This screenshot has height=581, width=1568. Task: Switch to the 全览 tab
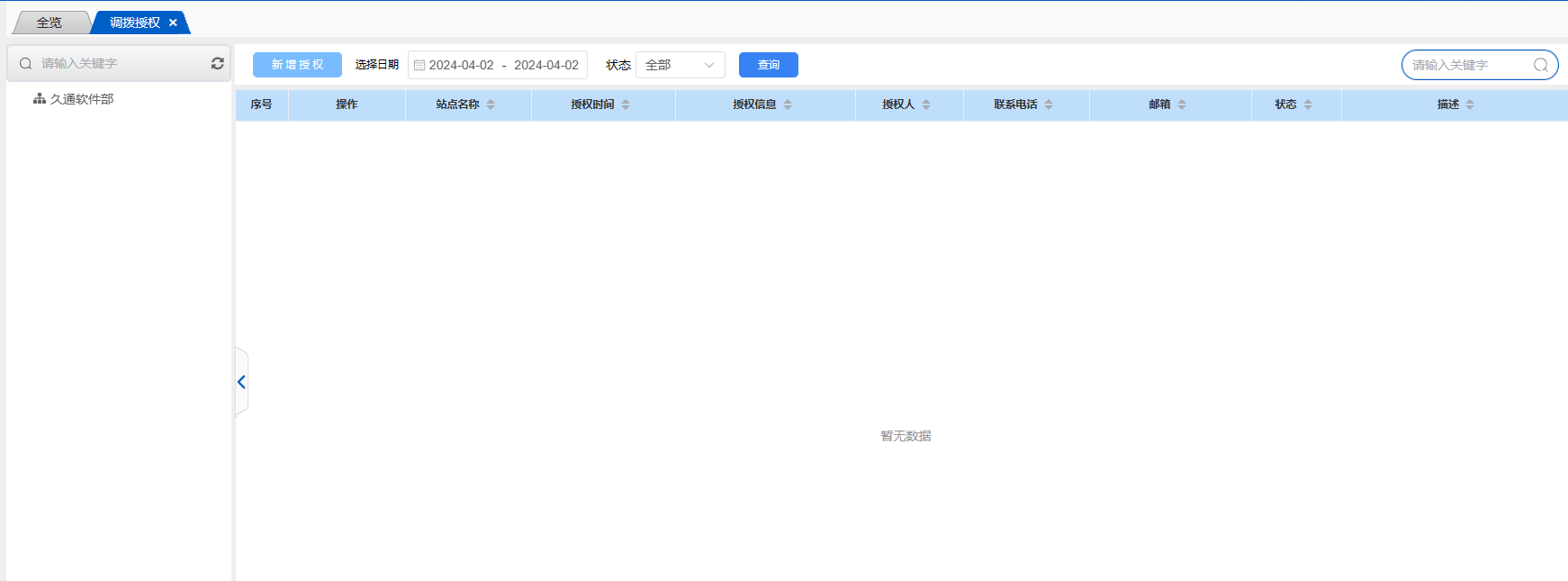[x=50, y=23]
